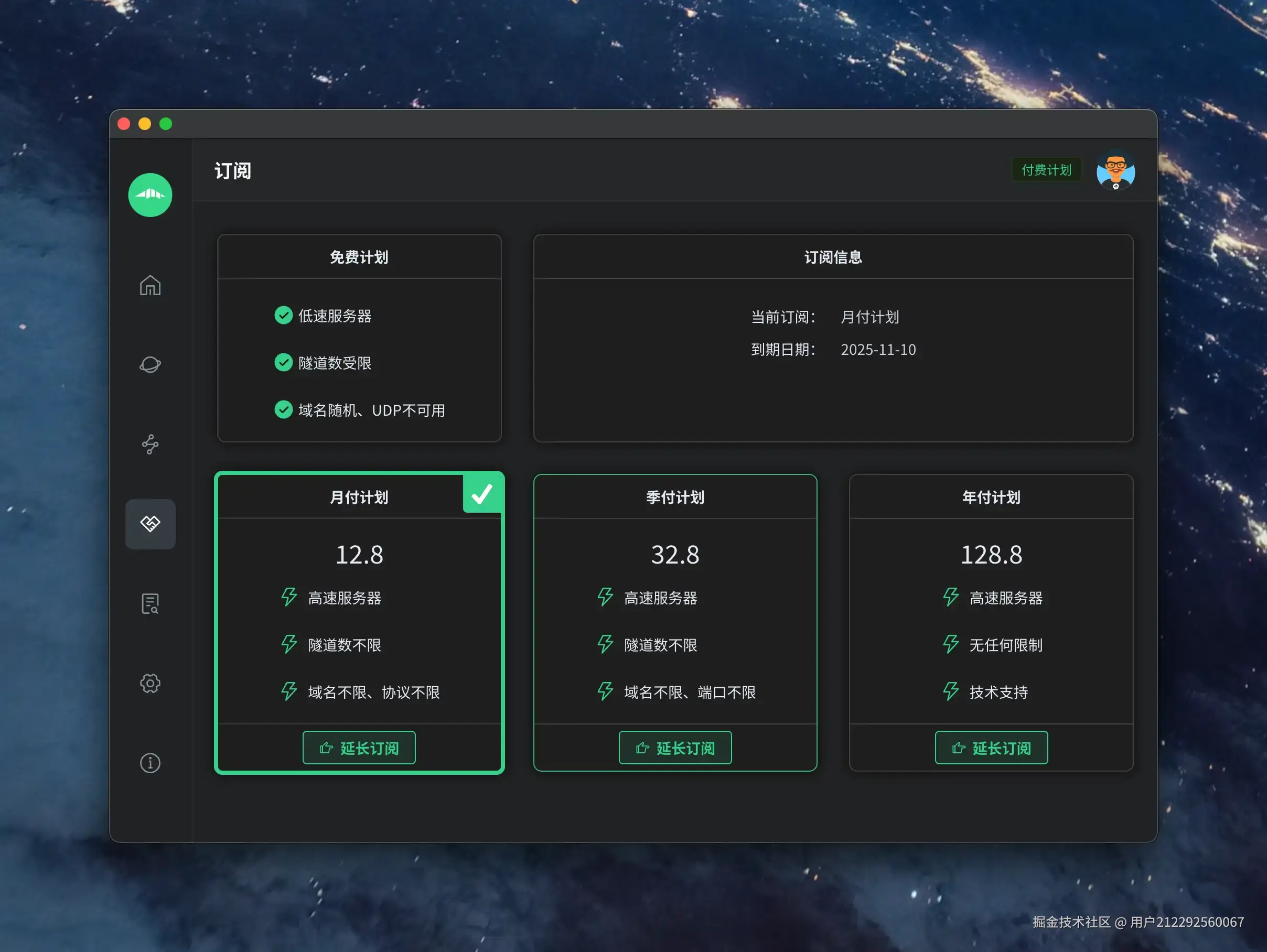The image size is (1267, 952).
Task: Click the 订阅信息 panel header
Action: click(833, 257)
